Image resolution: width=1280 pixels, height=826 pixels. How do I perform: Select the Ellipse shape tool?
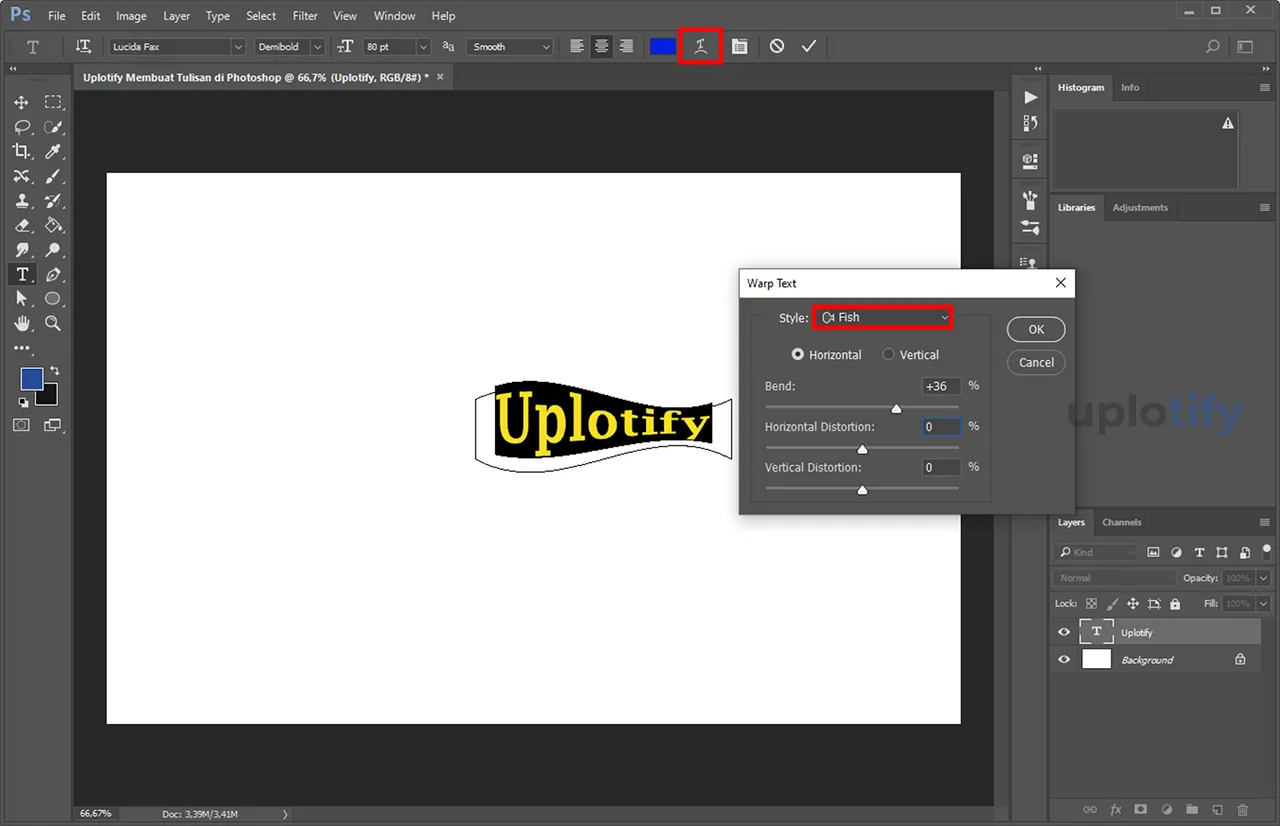point(53,299)
